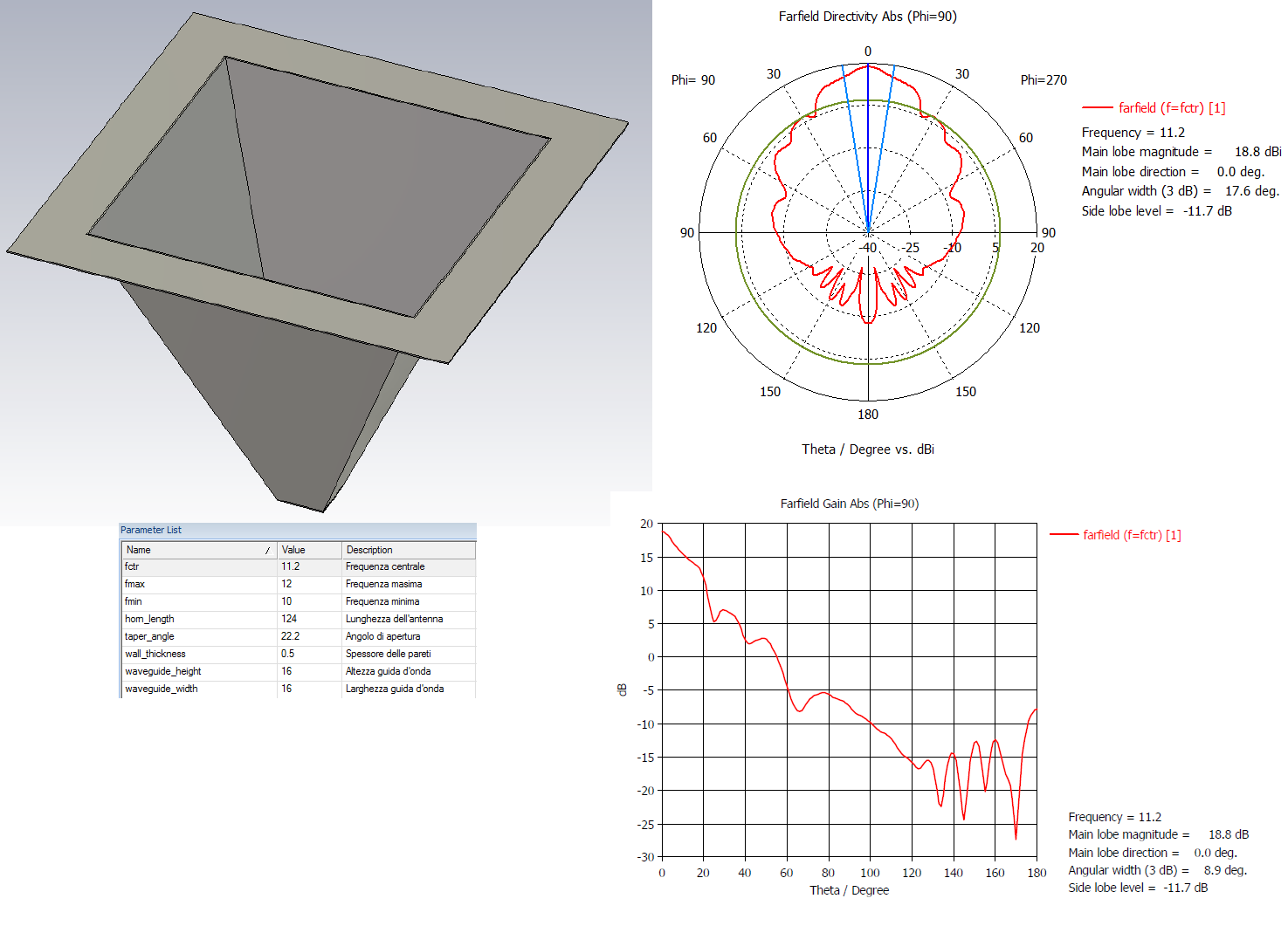
Task: Click the 'Phi= 90' label on polar plot
Action: [692, 80]
